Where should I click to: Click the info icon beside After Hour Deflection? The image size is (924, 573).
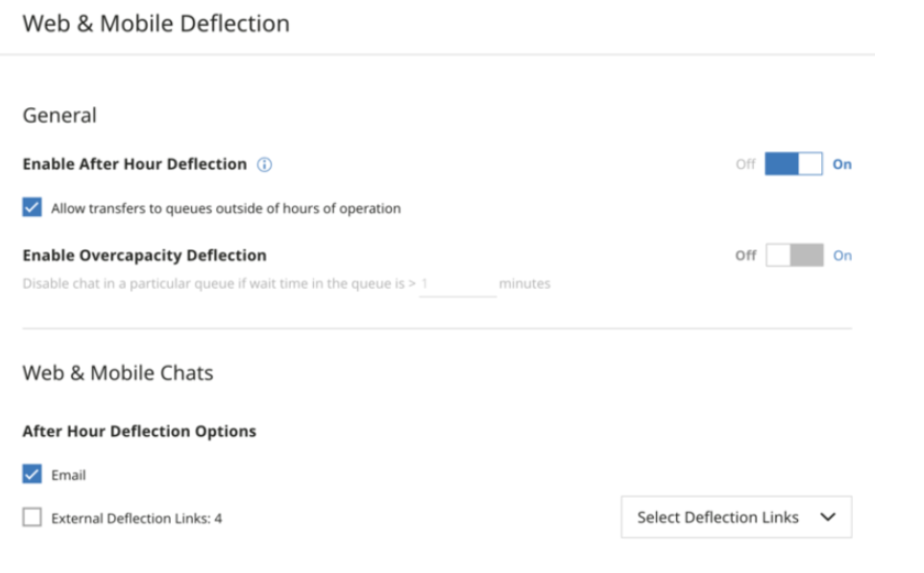point(265,164)
